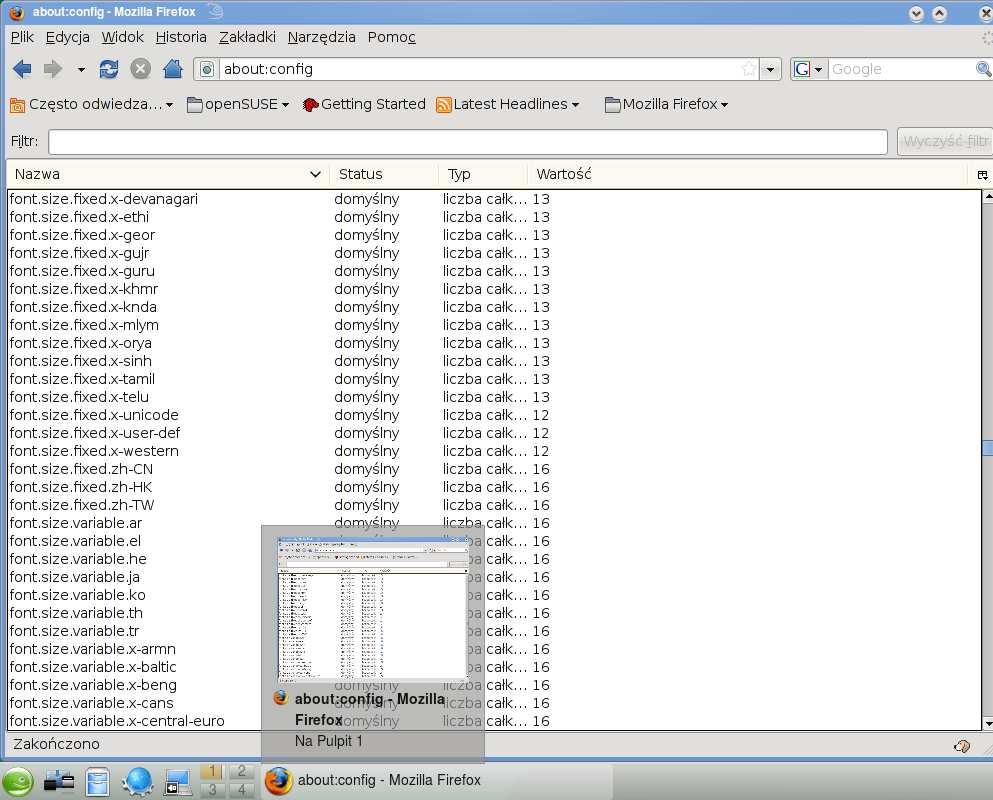Sort by the Typ column header
The image size is (993, 800).
click(x=482, y=174)
